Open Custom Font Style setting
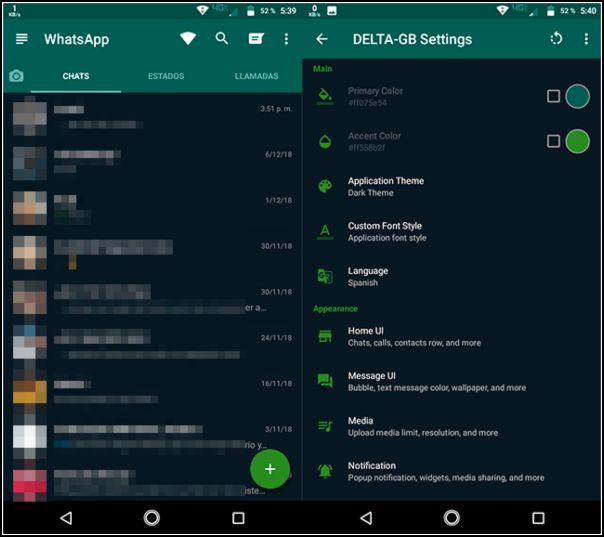604x537 pixels. (x=451, y=232)
